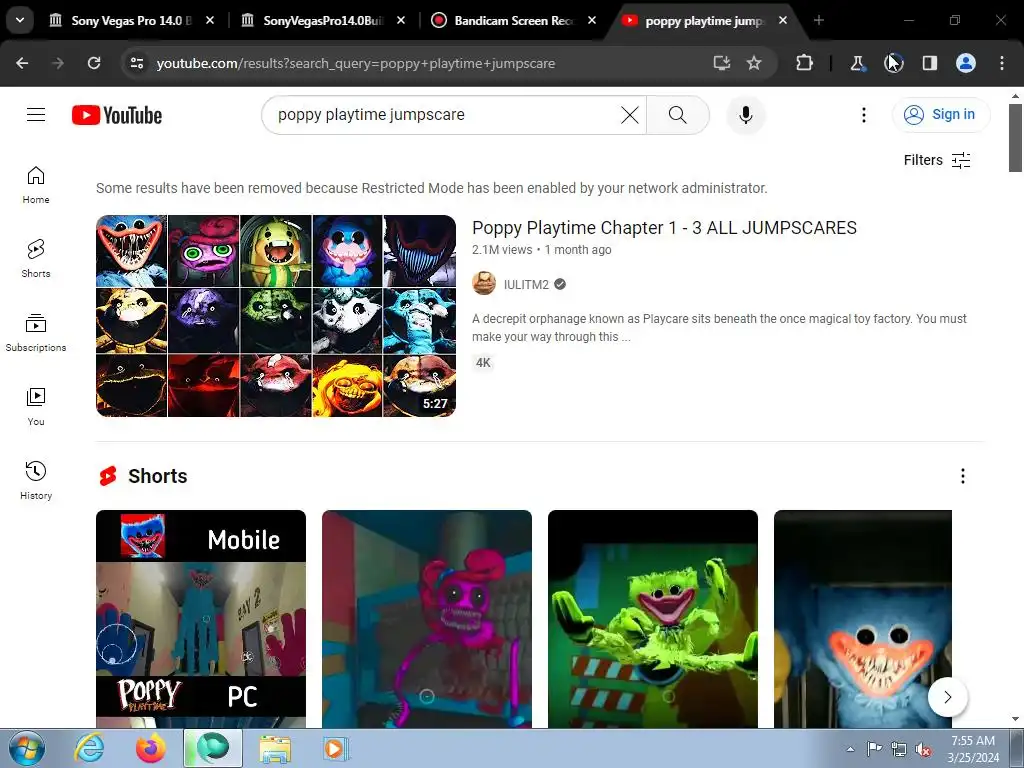This screenshot has height=768, width=1024.
Task: Open File Explorer from the taskbar
Action: tap(275, 748)
